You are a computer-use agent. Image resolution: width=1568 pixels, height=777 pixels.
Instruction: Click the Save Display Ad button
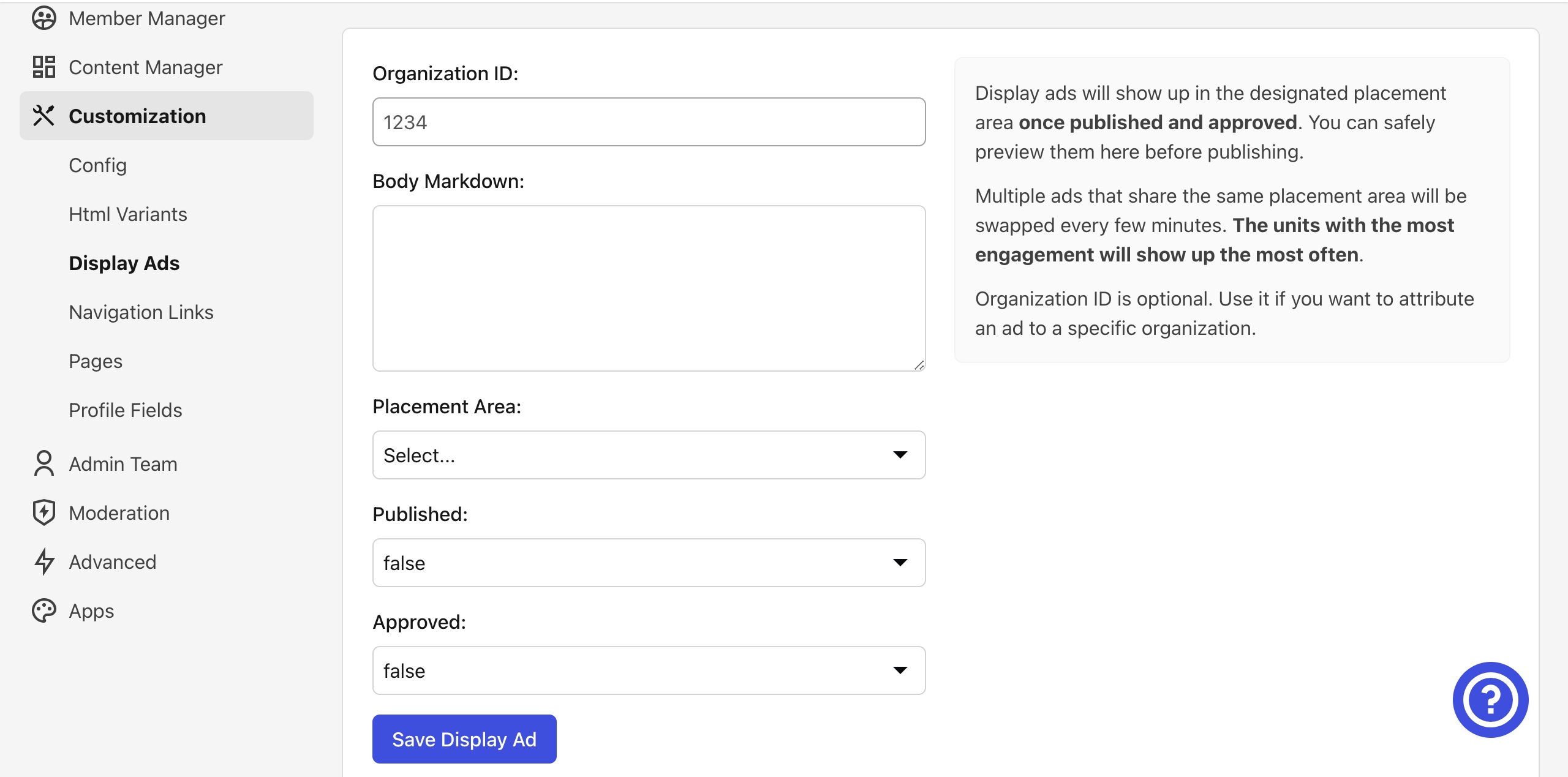[464, 738]
